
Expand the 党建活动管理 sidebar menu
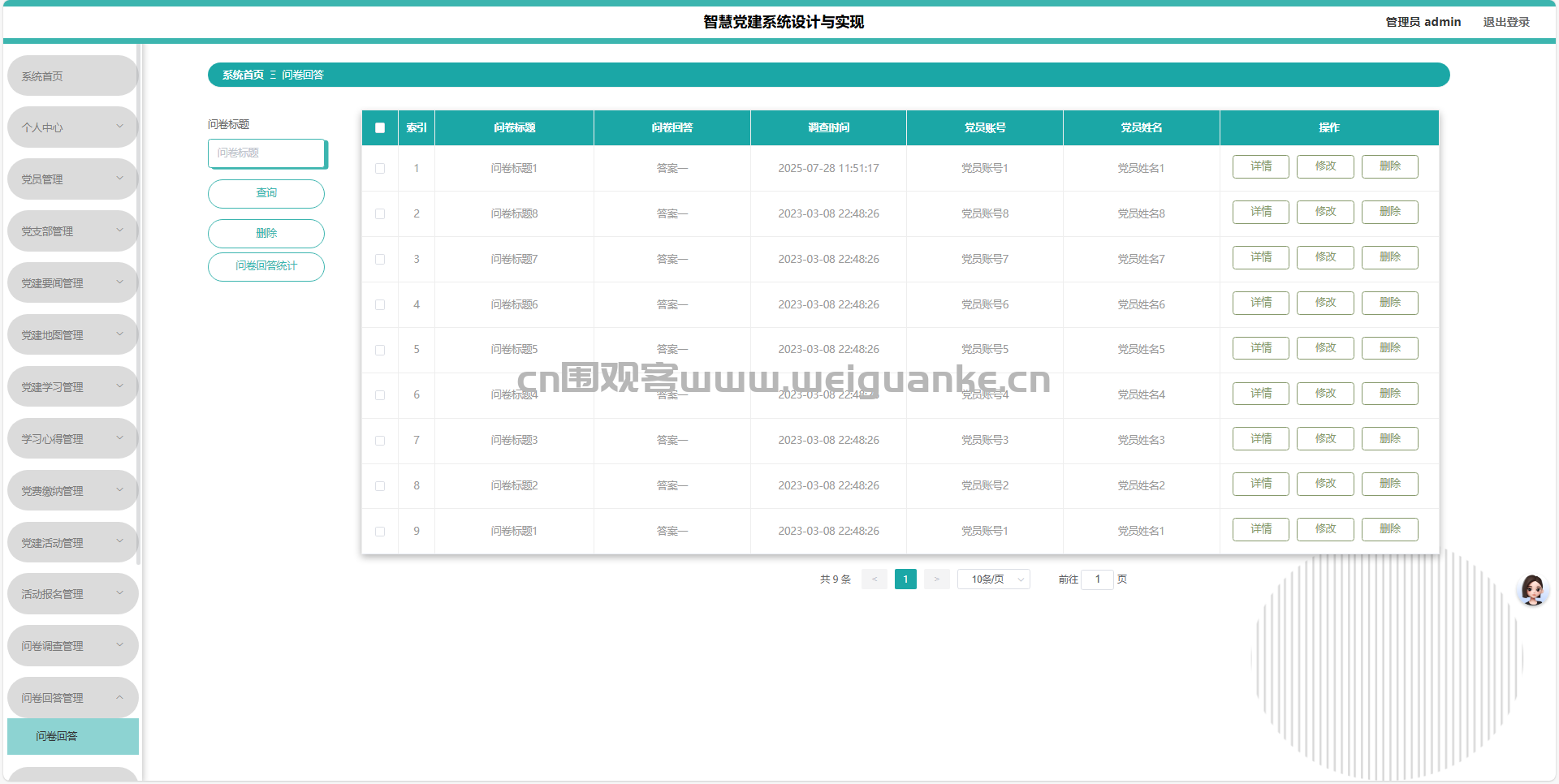[73, 543]
